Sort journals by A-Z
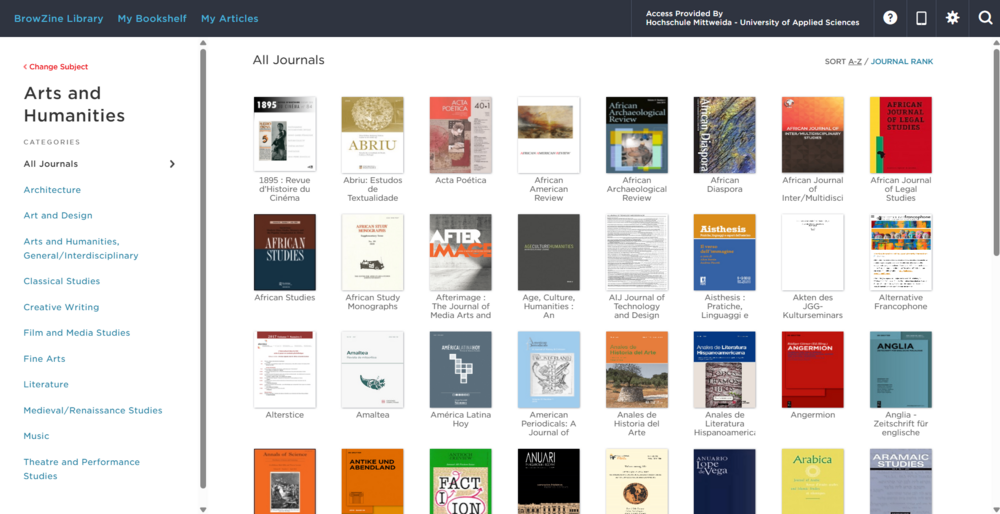 coord(855,62)
